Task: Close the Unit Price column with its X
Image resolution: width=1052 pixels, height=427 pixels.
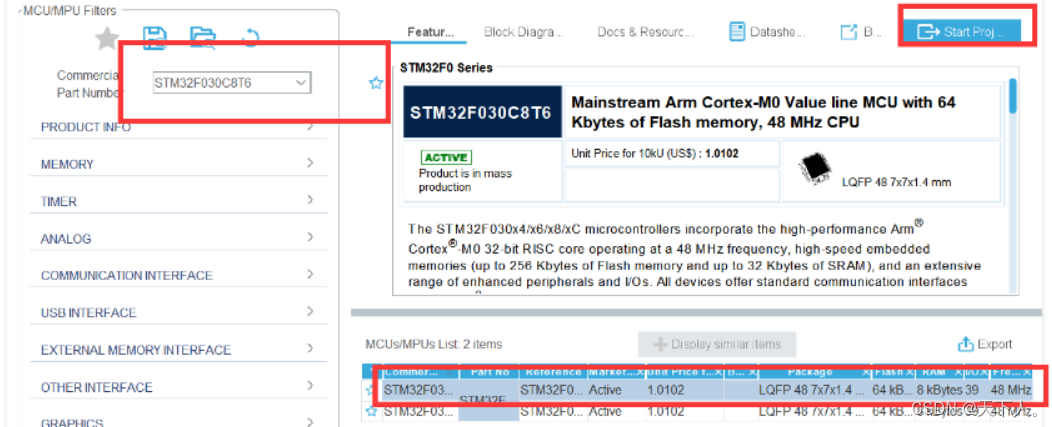Action: [718, 372]
